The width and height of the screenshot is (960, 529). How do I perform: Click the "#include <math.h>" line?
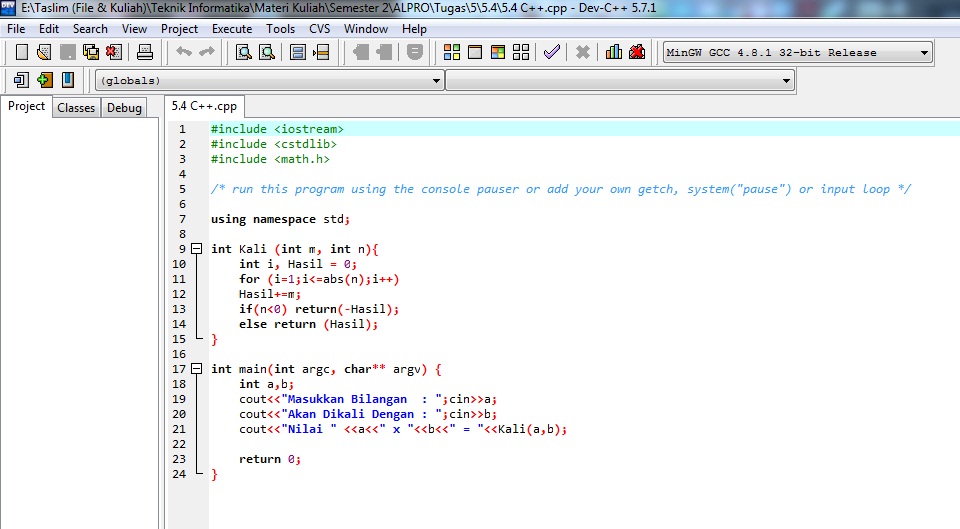(x=270, y=159)
